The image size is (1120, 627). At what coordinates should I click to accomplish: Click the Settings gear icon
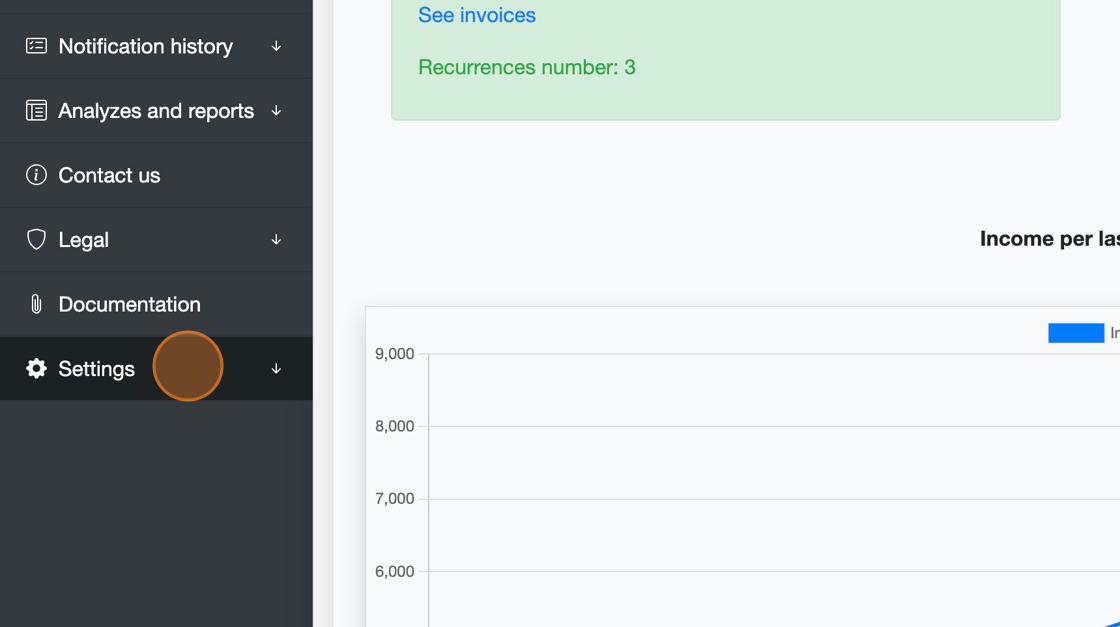click(x=36, y=369)
